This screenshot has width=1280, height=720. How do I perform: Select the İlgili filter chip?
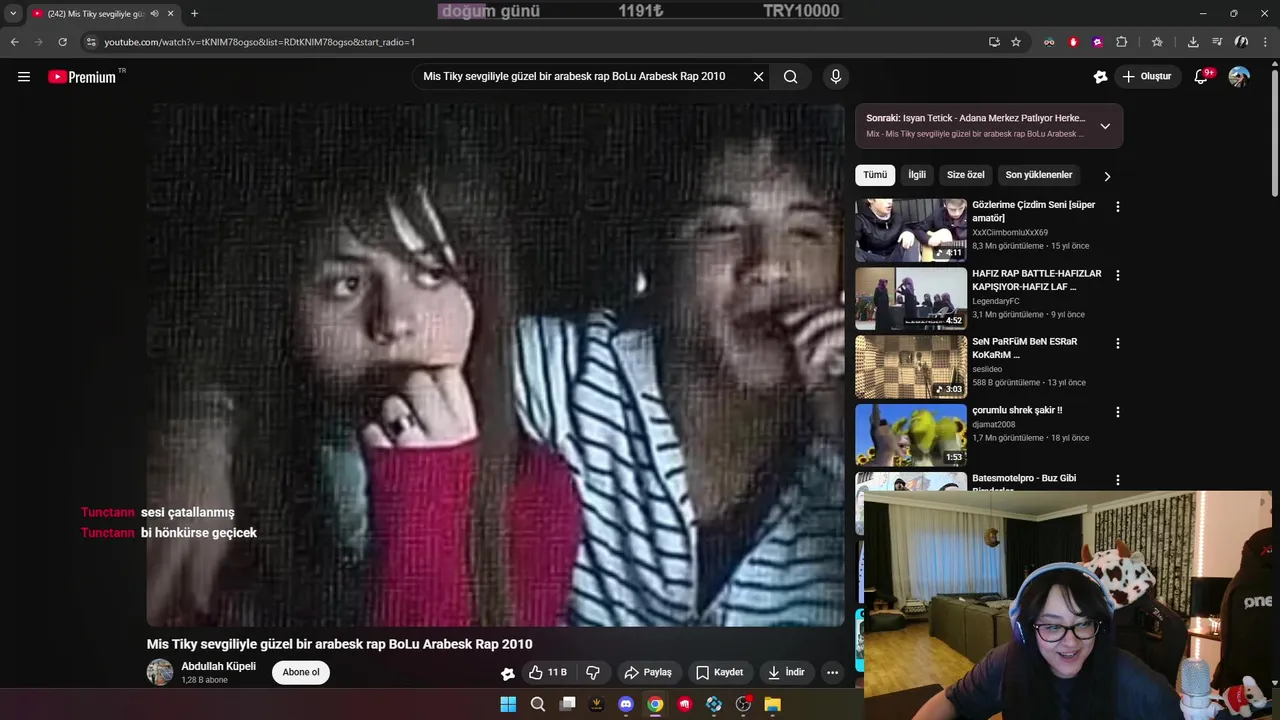917,175
